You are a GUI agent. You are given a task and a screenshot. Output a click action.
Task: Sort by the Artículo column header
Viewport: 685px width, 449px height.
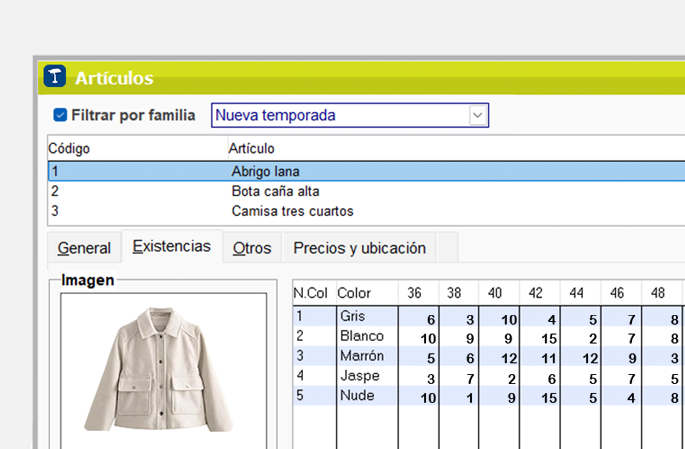[x=251, y=148]
